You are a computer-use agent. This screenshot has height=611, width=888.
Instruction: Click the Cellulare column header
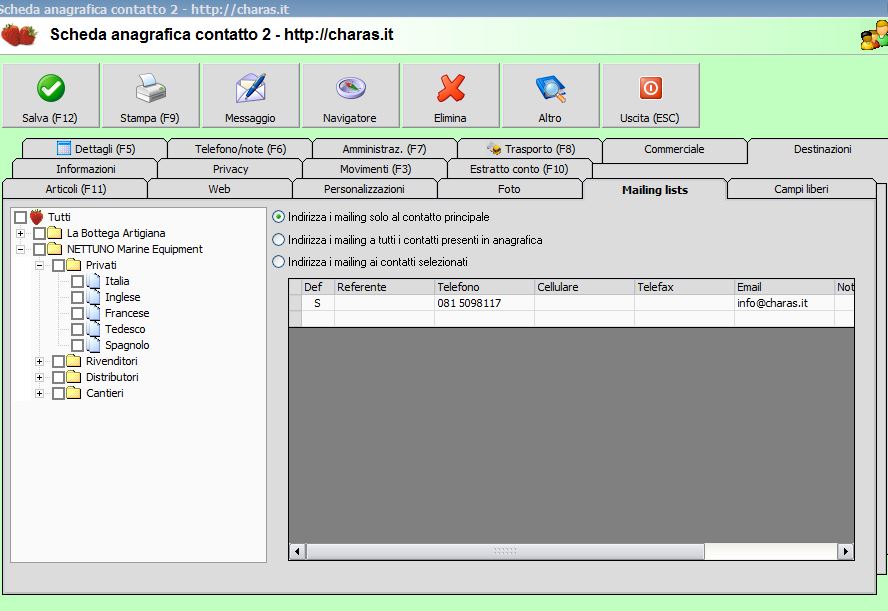click(x=584, y=287)
